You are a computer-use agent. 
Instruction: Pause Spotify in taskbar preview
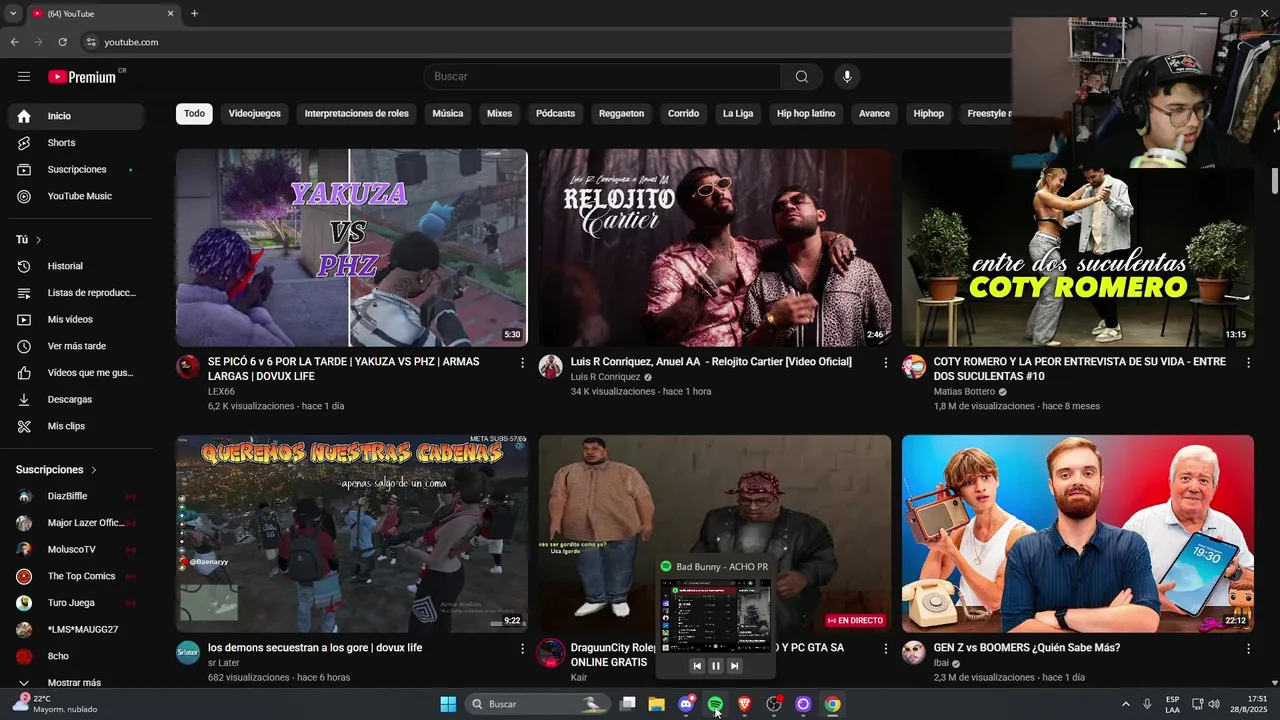pos(715,666)
